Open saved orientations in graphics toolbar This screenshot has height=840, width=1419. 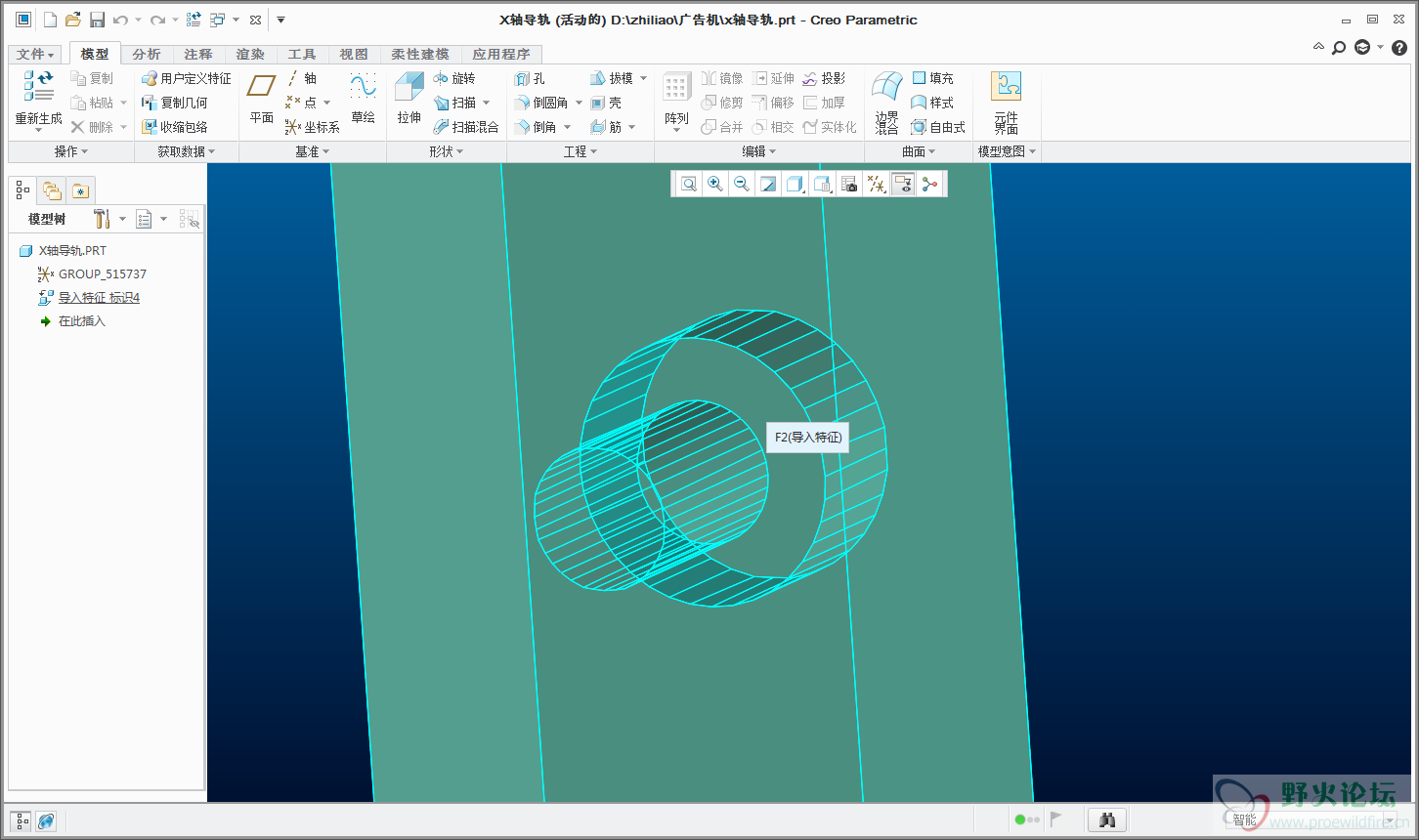pyautogui.click(x=823, y=184)
